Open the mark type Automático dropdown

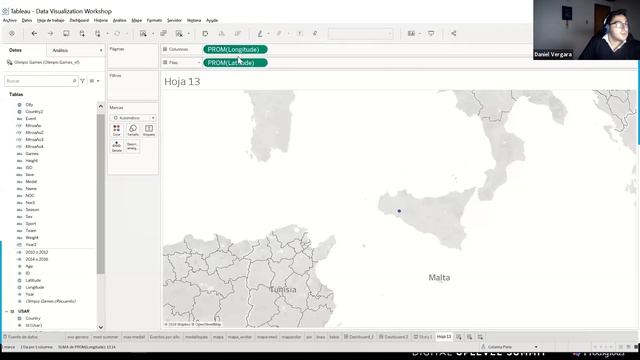pyautogui.click(x=133, y=118)
